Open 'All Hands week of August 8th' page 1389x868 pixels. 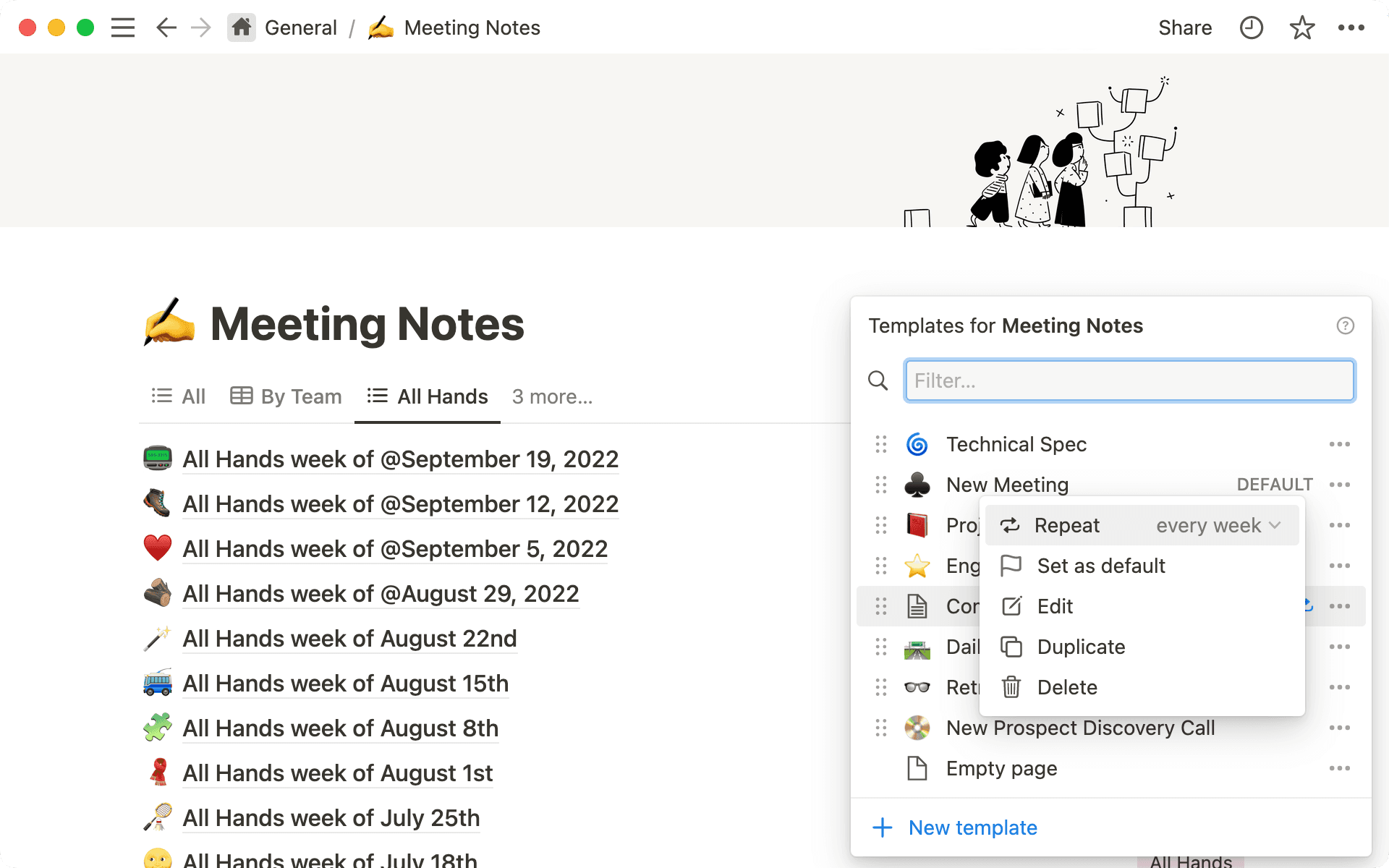click(x=340, y=728)
